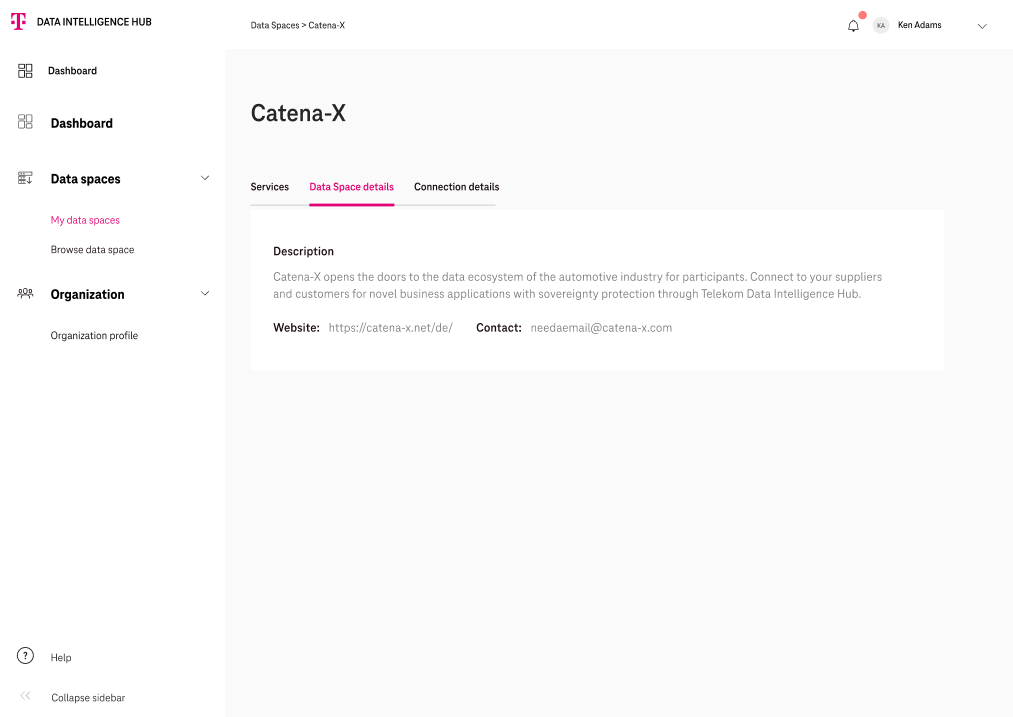
Task: Open the Organization profile page
Action: coord(94,336)
